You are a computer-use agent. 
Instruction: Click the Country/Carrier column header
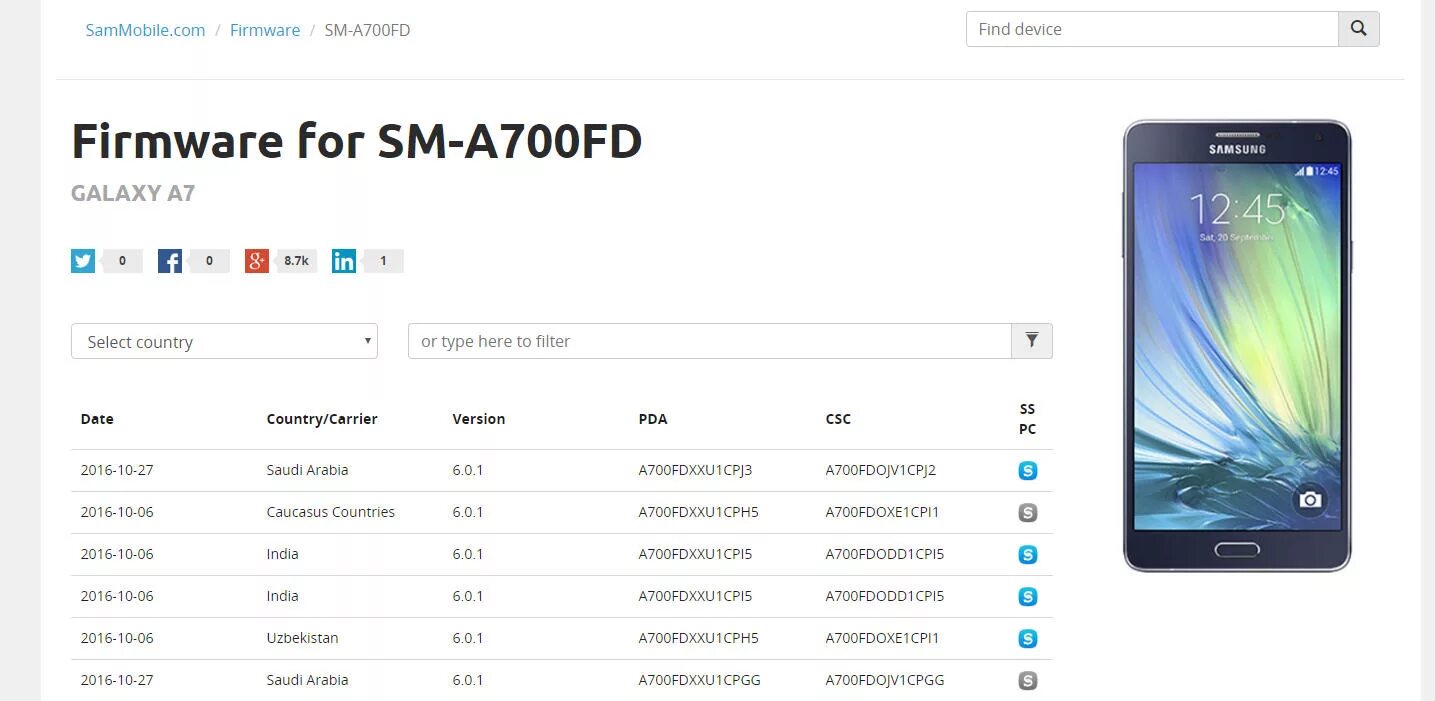[x=322, y=419]
